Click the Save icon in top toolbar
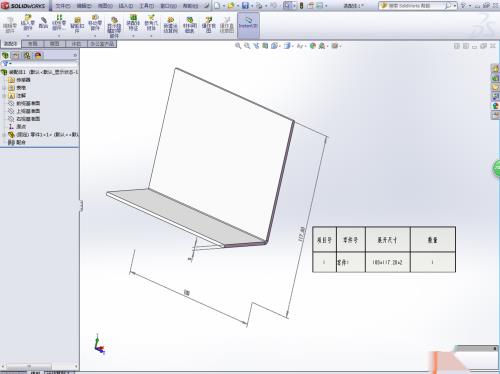 pyautogui.click(x=245, y=6)
